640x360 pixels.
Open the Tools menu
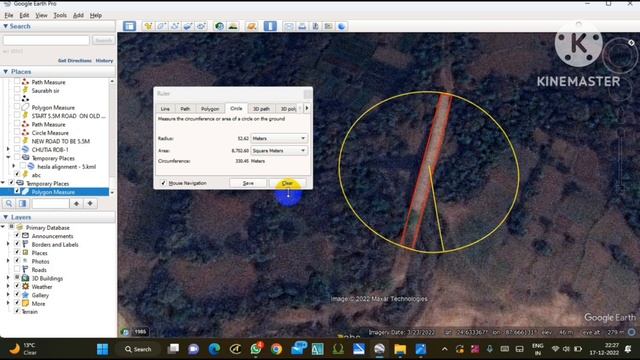(x=60, y=16)
